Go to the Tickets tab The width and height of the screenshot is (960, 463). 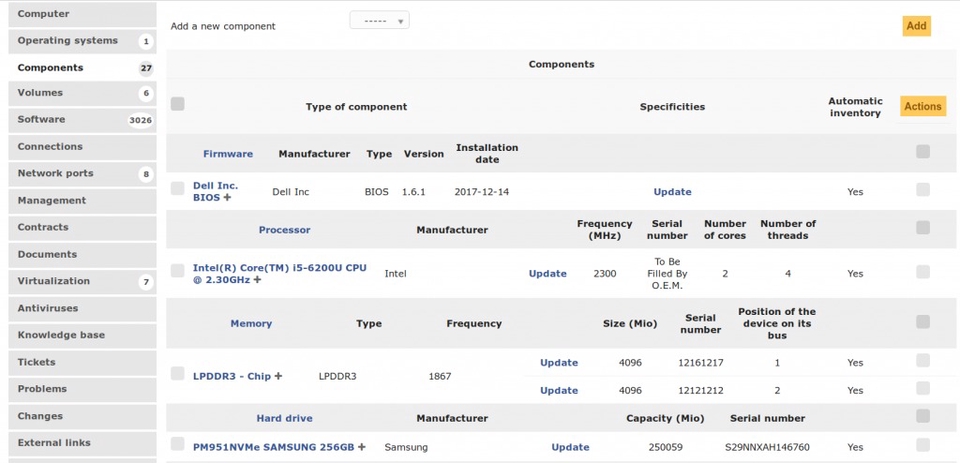click(x=82, y=363)
